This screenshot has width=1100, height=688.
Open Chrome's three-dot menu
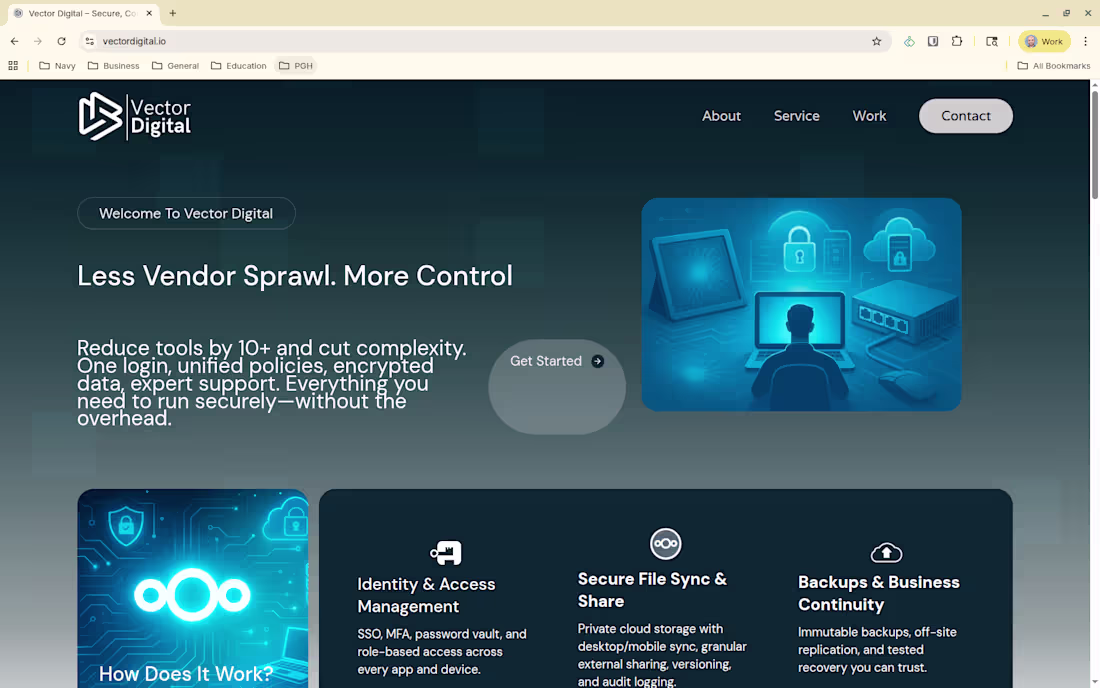(x=1086, y=41)
